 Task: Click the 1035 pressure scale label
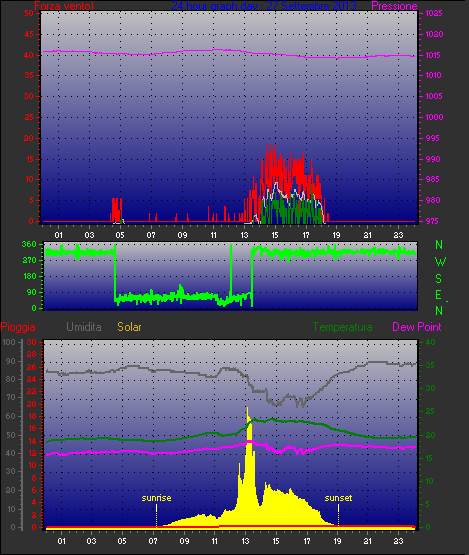(x=434, y=13)
